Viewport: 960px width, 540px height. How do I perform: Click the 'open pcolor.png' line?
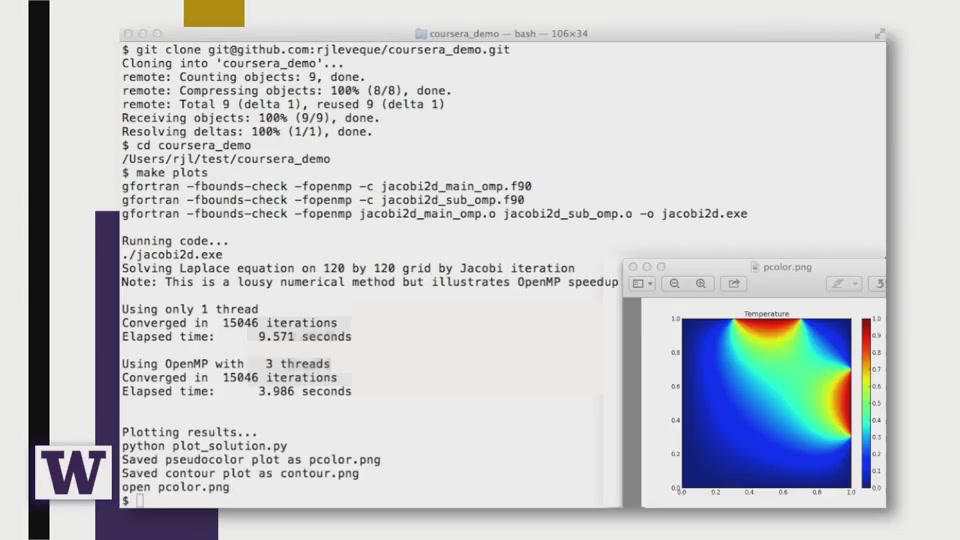tap(175, 487)
